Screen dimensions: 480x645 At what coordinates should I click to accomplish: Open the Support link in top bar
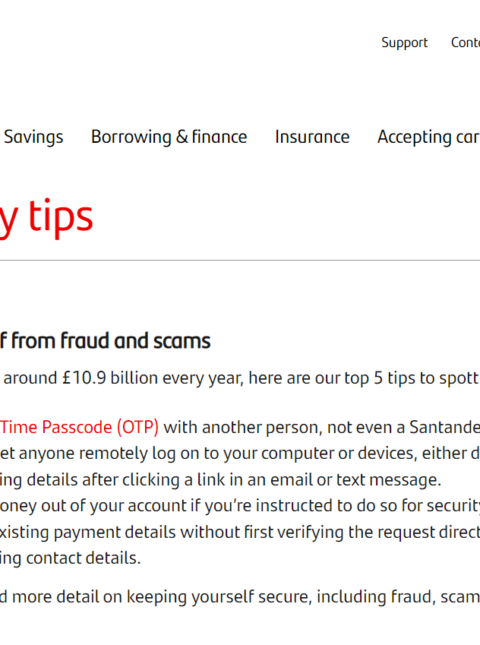pos(404,43)
